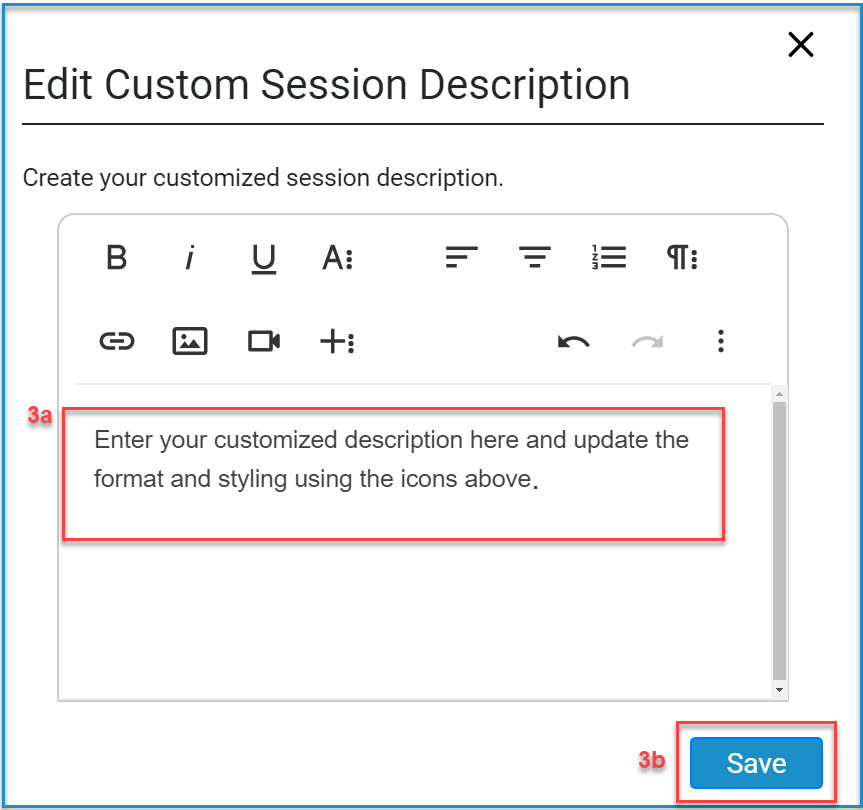Click the editor vertical scrollbar thumb
This screenshot has width=863, height=810.
(x=779, y=541)
